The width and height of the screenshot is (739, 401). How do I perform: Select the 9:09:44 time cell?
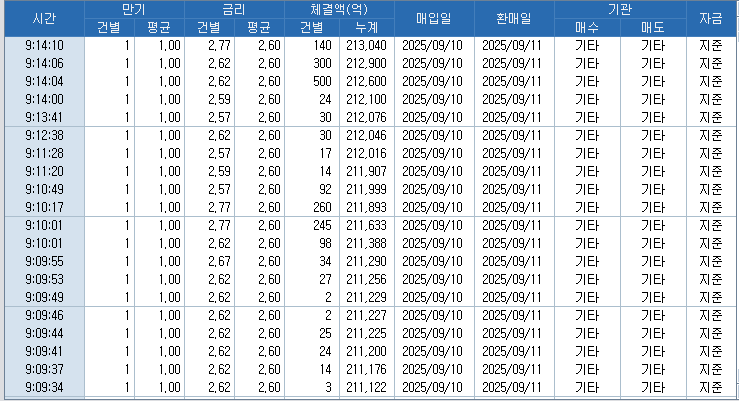(44, 334)
